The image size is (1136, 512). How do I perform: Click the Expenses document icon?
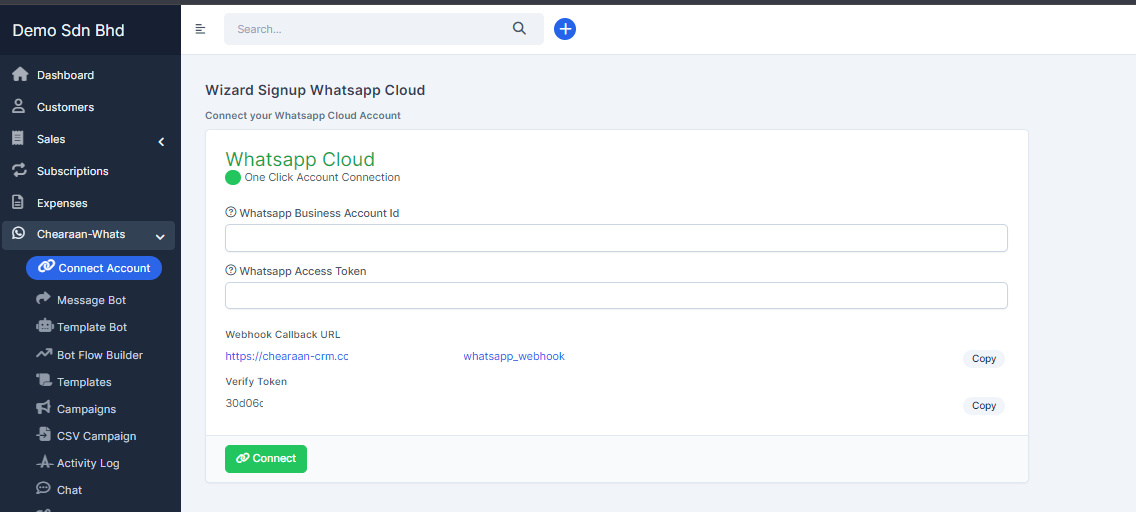tap(18, 203)
